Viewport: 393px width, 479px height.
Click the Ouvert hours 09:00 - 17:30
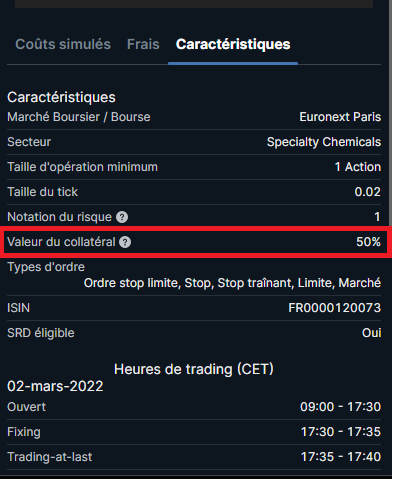pyautogui.click(x=340, y=407)
